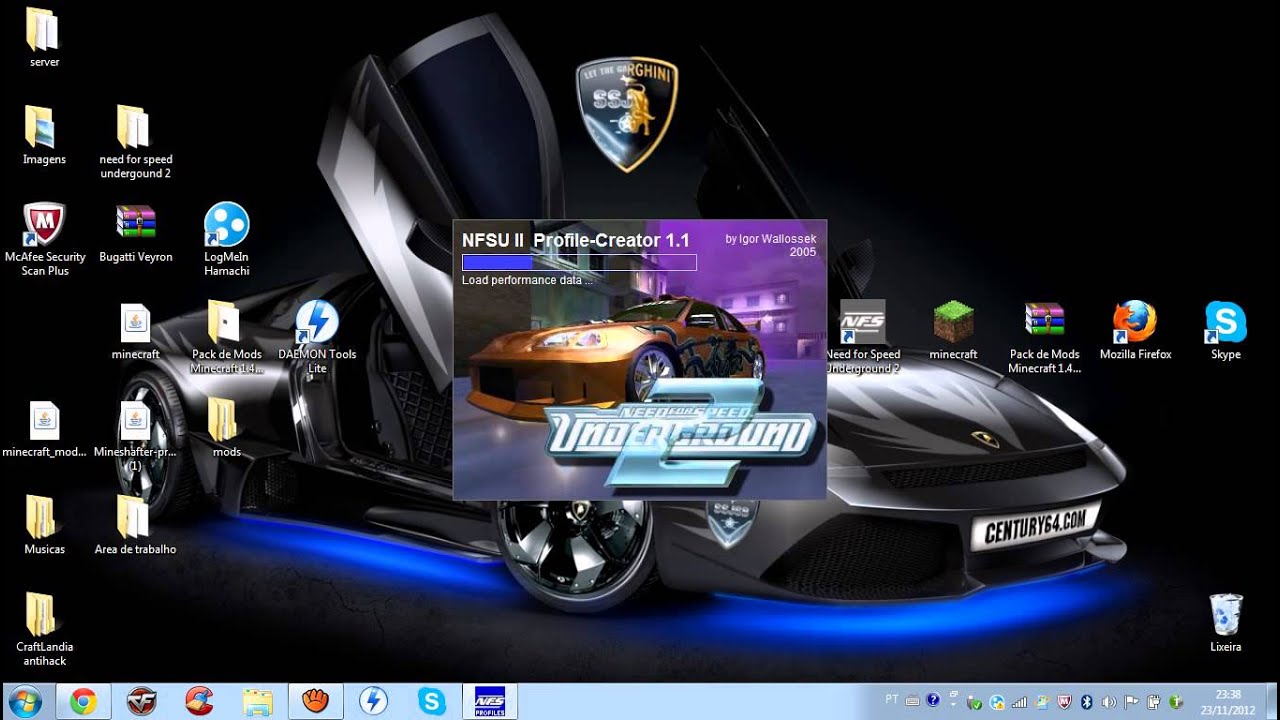Open the Pack de Mods archive next to Firefox
Viewport: 1280px width, 720px height.
(x=1044, y=337)
